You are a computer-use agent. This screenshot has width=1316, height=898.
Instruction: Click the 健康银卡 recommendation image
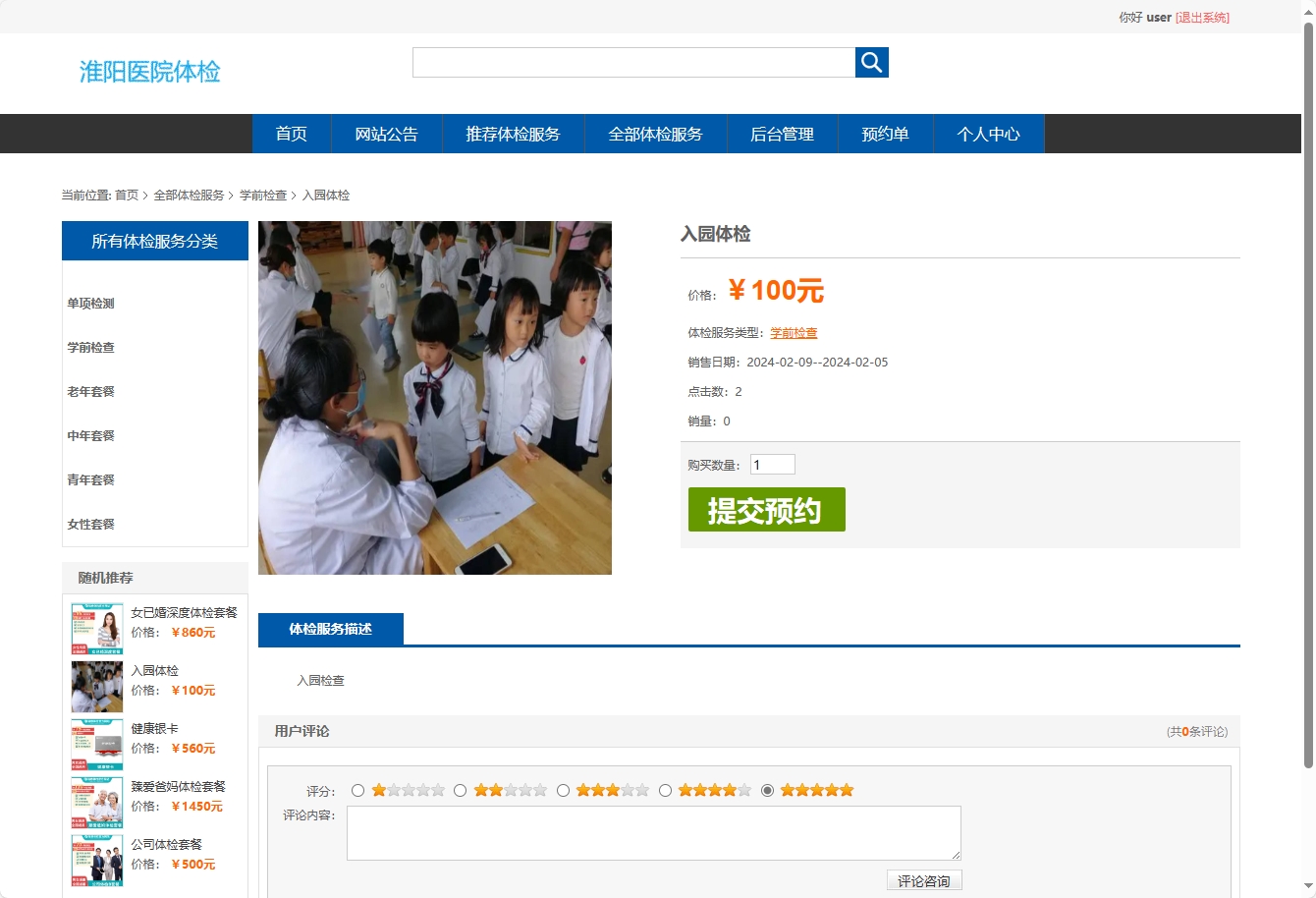(96, 744)
